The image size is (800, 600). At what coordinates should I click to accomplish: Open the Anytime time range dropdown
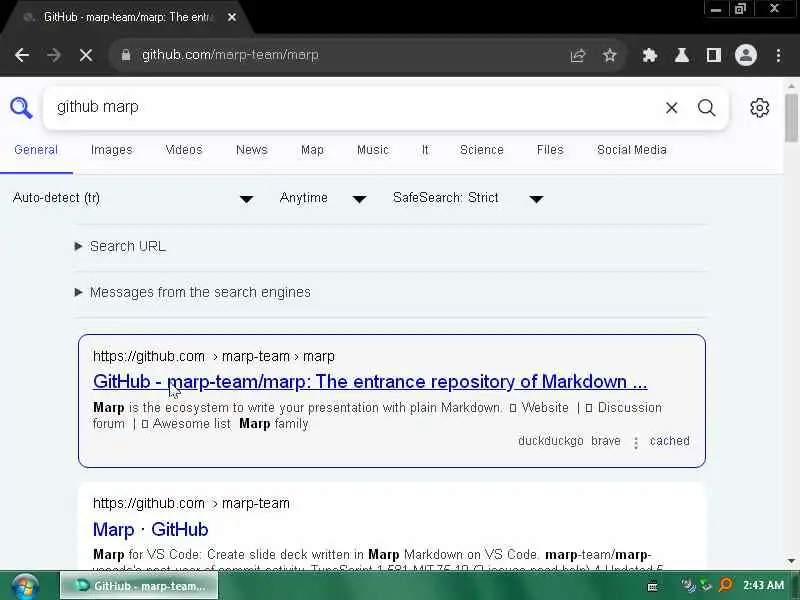pyautogui.click(x=322, y=198)
